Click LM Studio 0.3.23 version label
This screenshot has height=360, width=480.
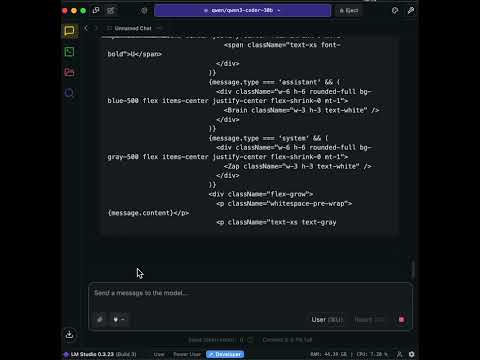coord(103,354)
